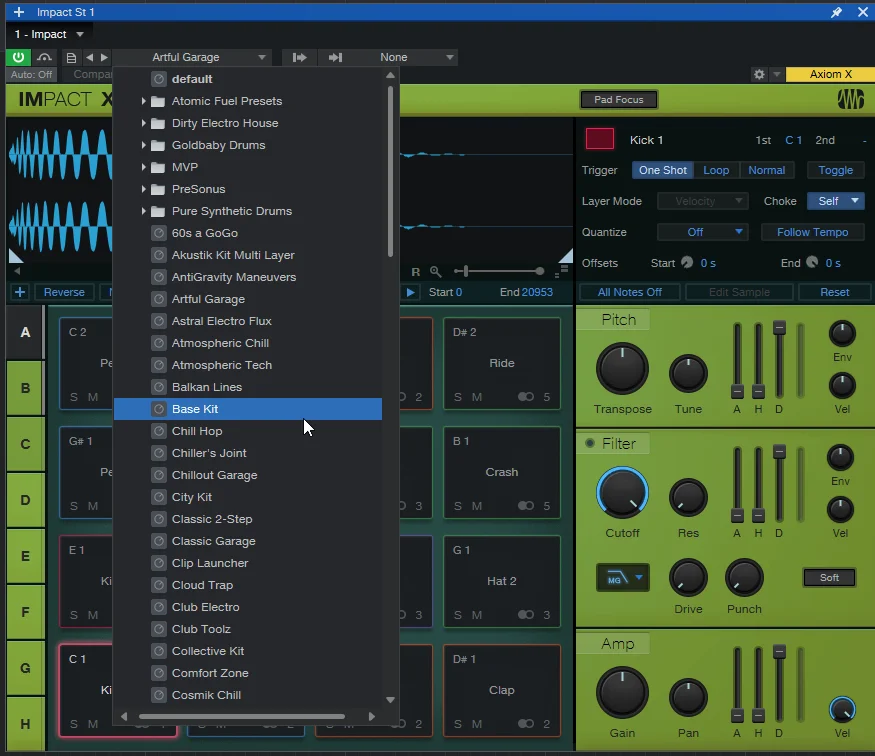Click the Pitch Decay fader
This screenshot has width=875, height=756.
pos(779,360)
